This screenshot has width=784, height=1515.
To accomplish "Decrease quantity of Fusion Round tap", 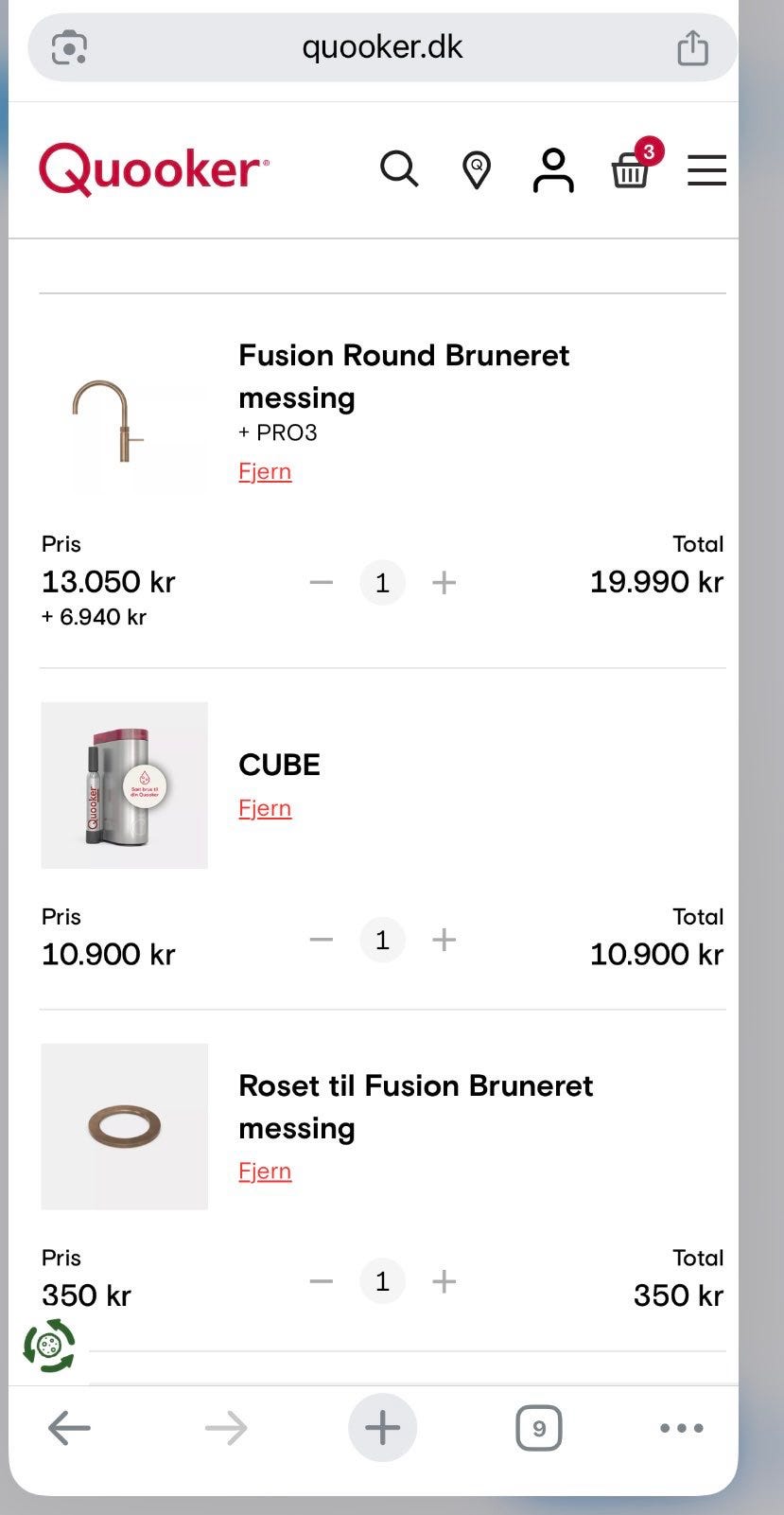I will 322,582.
